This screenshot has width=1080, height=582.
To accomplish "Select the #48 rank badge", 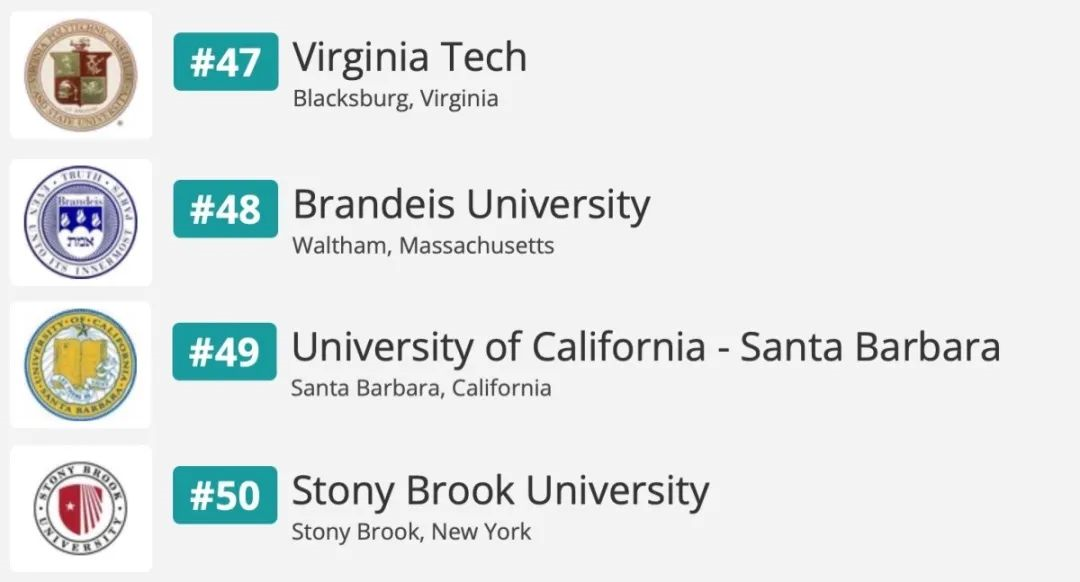I will [225, 209].
